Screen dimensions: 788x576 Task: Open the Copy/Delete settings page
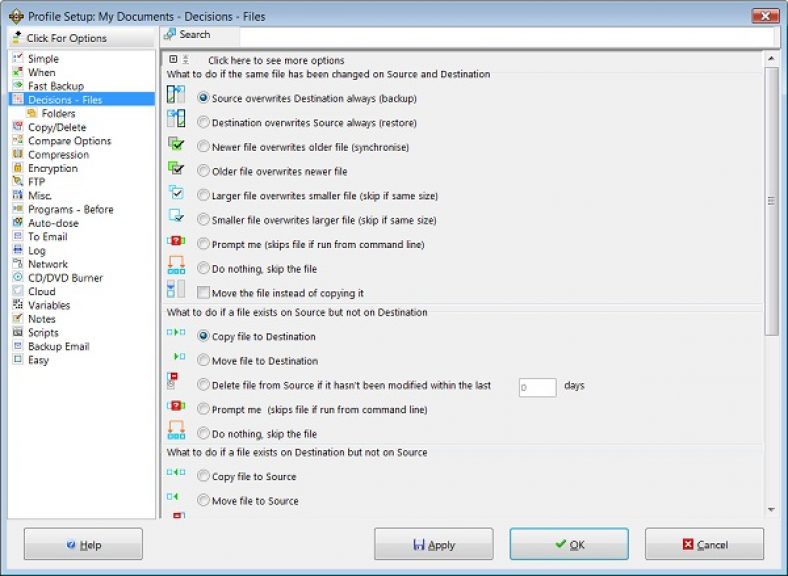(x=57, y=127)
